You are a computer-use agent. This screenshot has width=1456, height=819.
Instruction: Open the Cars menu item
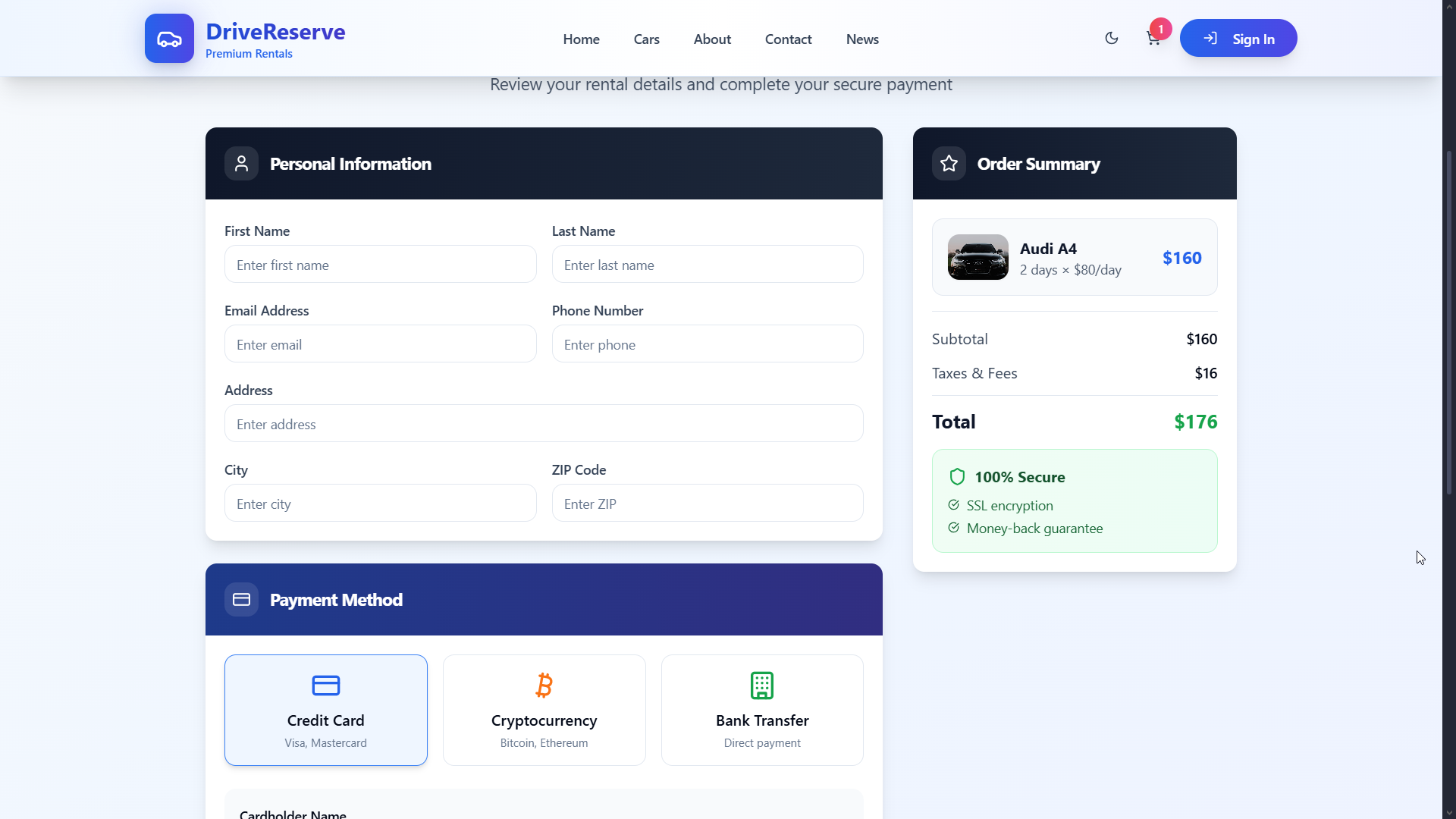click(646, 39)
